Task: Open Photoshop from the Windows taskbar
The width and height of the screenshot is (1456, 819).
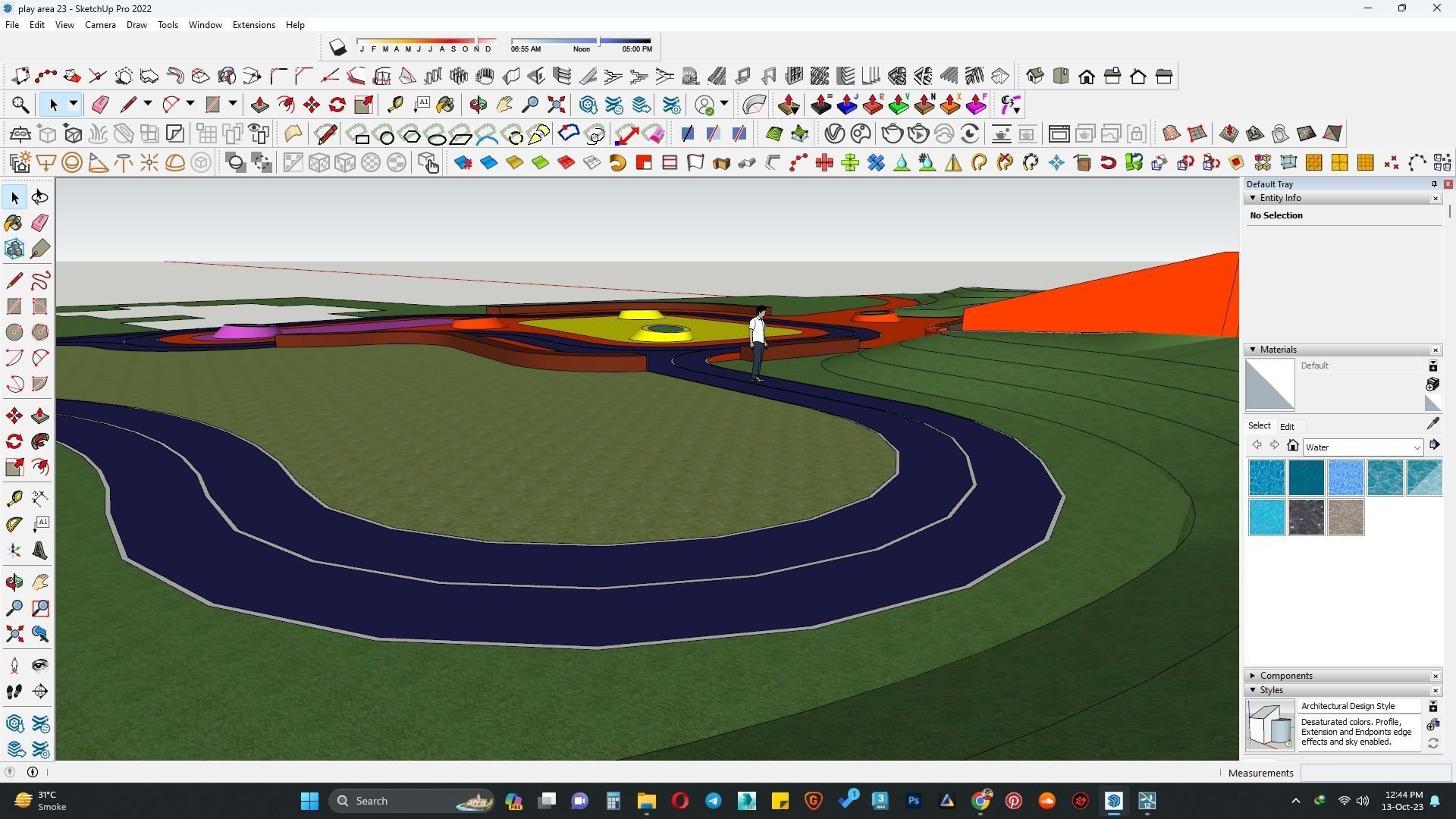Action: pos(914,801)
